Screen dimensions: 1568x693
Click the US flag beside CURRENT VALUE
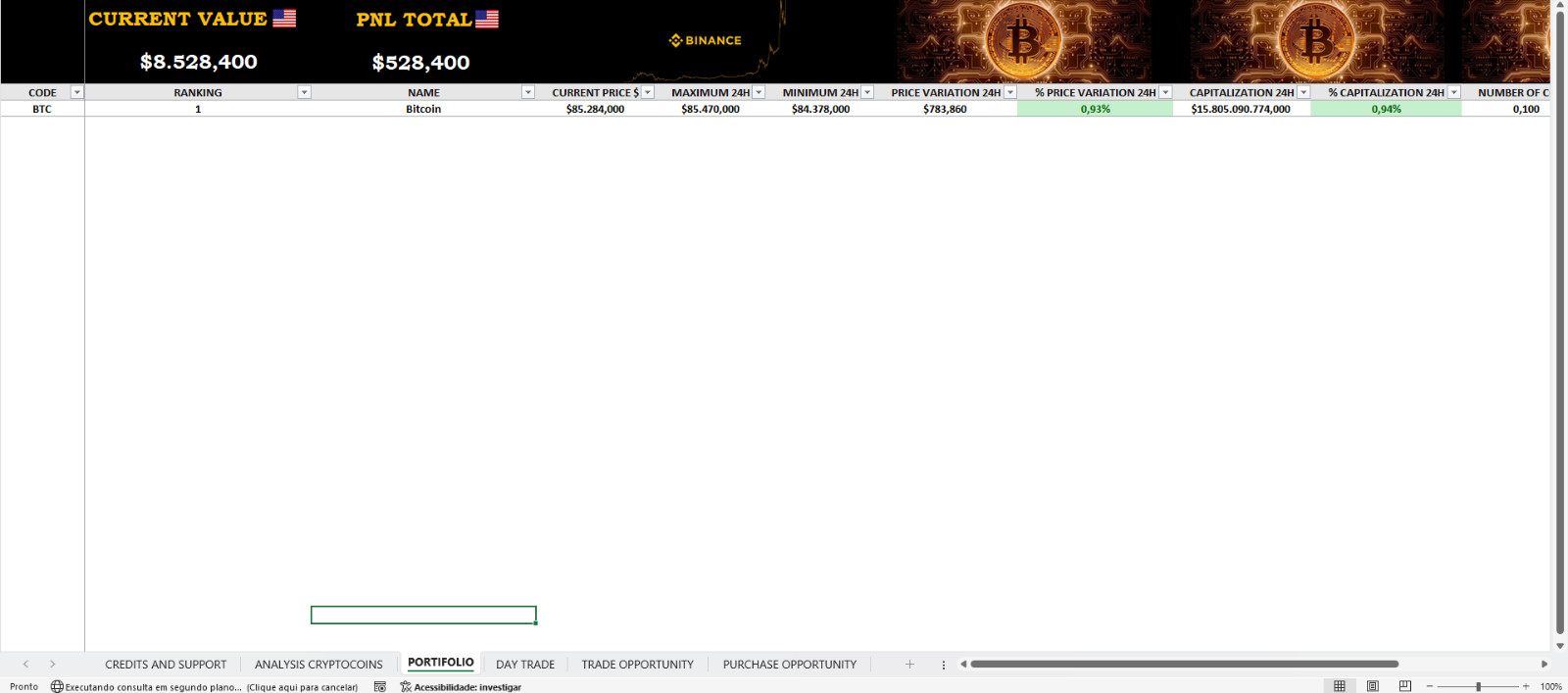pos(284,19)
